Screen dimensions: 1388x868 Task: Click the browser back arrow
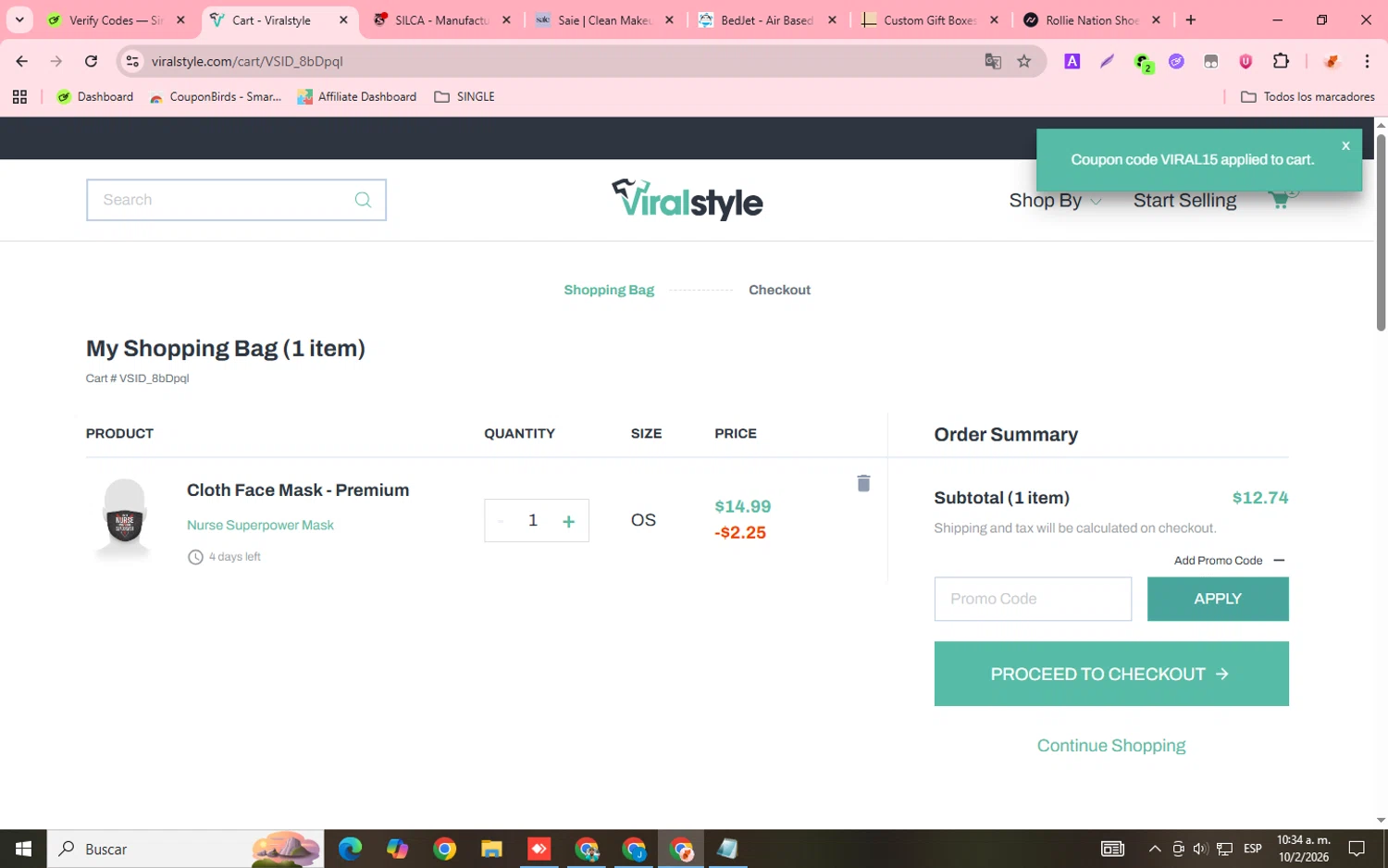(22, 61)
